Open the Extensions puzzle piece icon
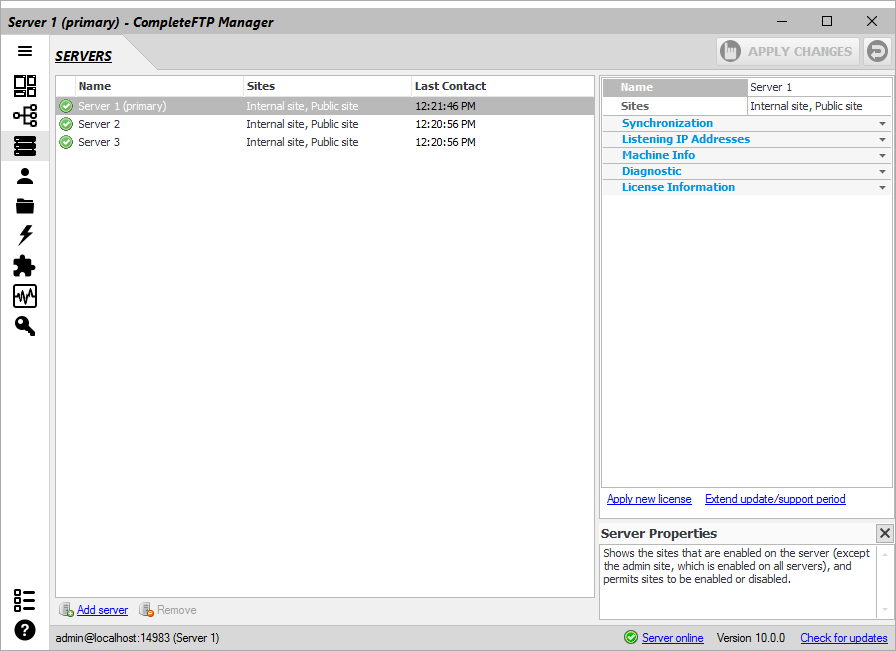The image size is (896, 651). 24,266
